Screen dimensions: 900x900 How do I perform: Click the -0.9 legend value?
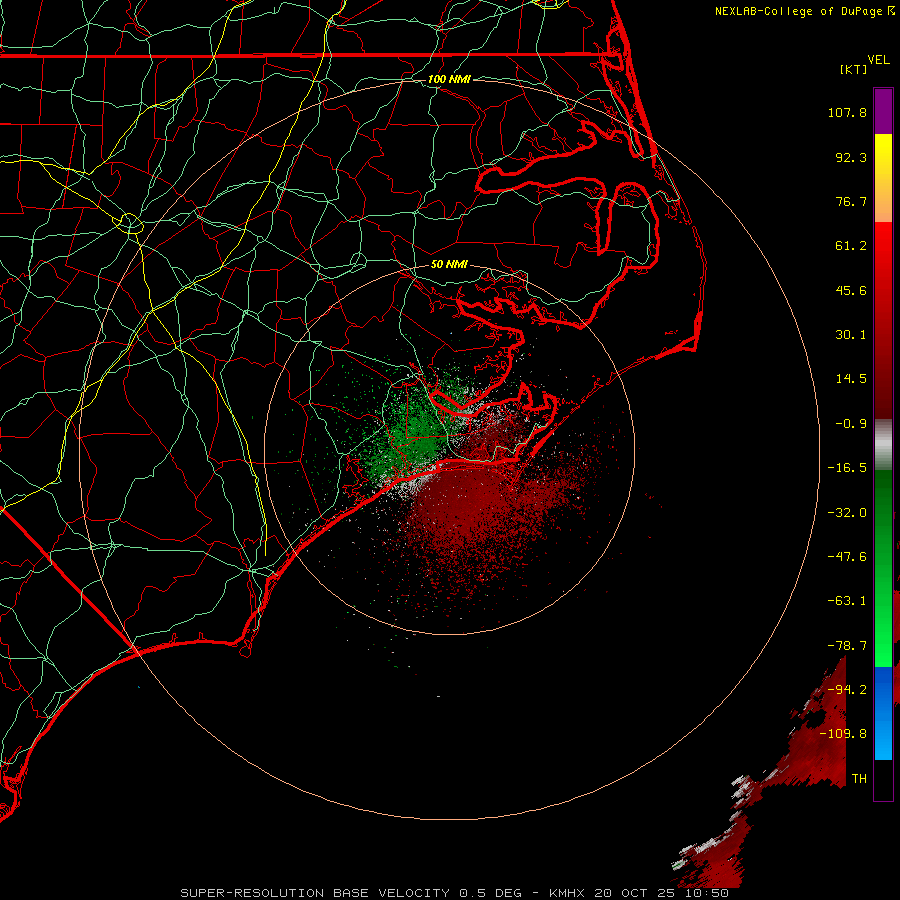coord(851,424)
